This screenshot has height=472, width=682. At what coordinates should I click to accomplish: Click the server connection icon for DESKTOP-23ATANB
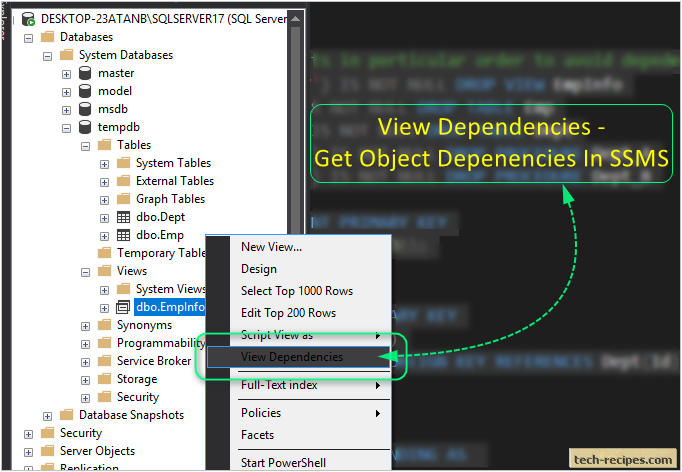coord(29,19)
